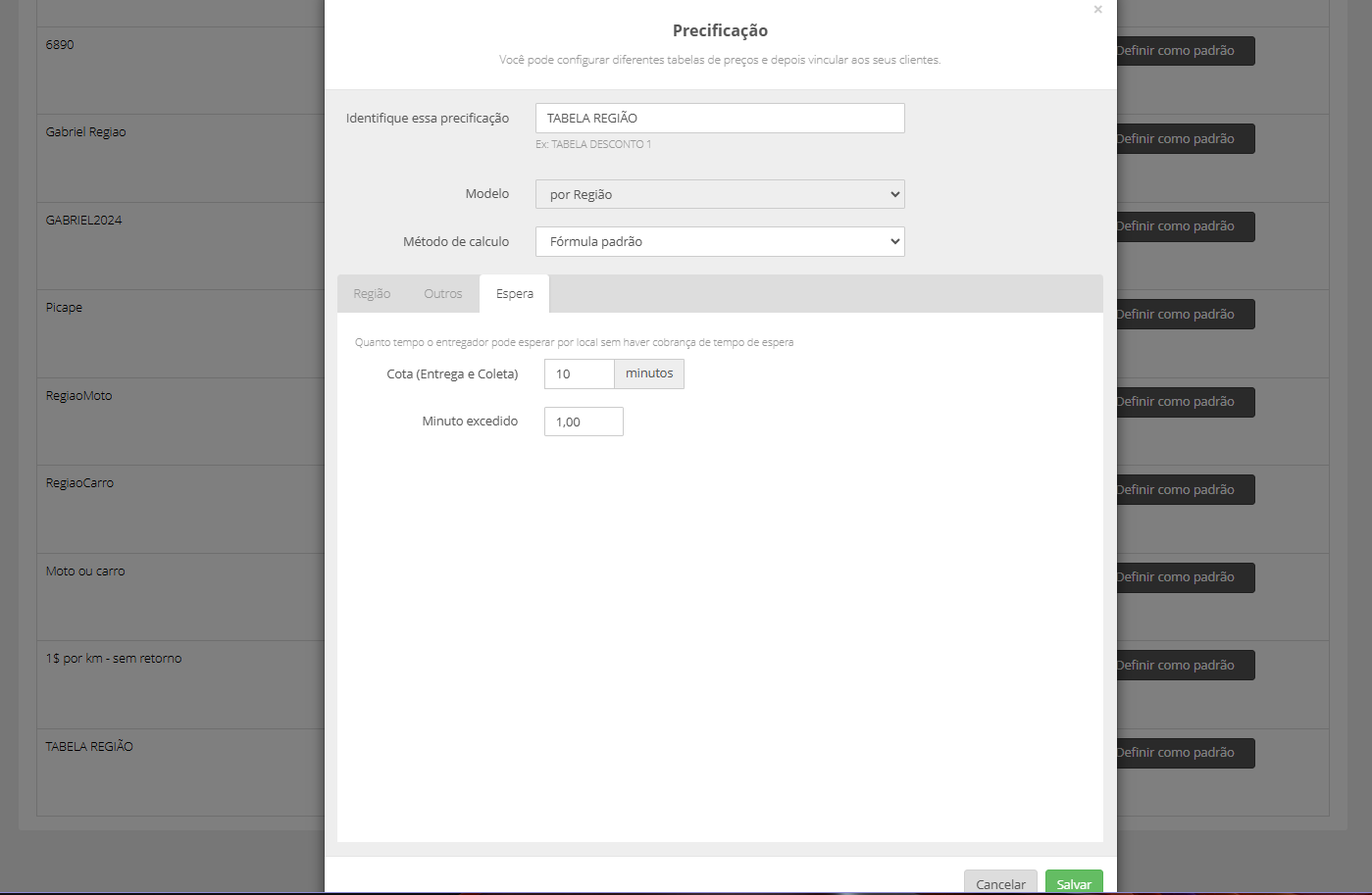Open the 1$ por km - sem retorno entry
Image resolution: width=1372 pixels, height=895 pixels.
click(114, 659)
